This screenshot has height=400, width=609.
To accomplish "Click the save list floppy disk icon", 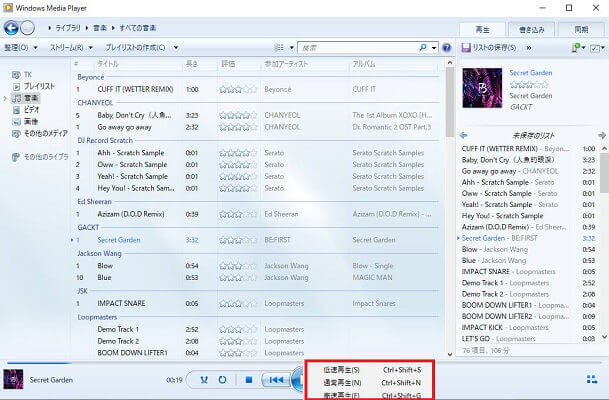I will [466, 48].
